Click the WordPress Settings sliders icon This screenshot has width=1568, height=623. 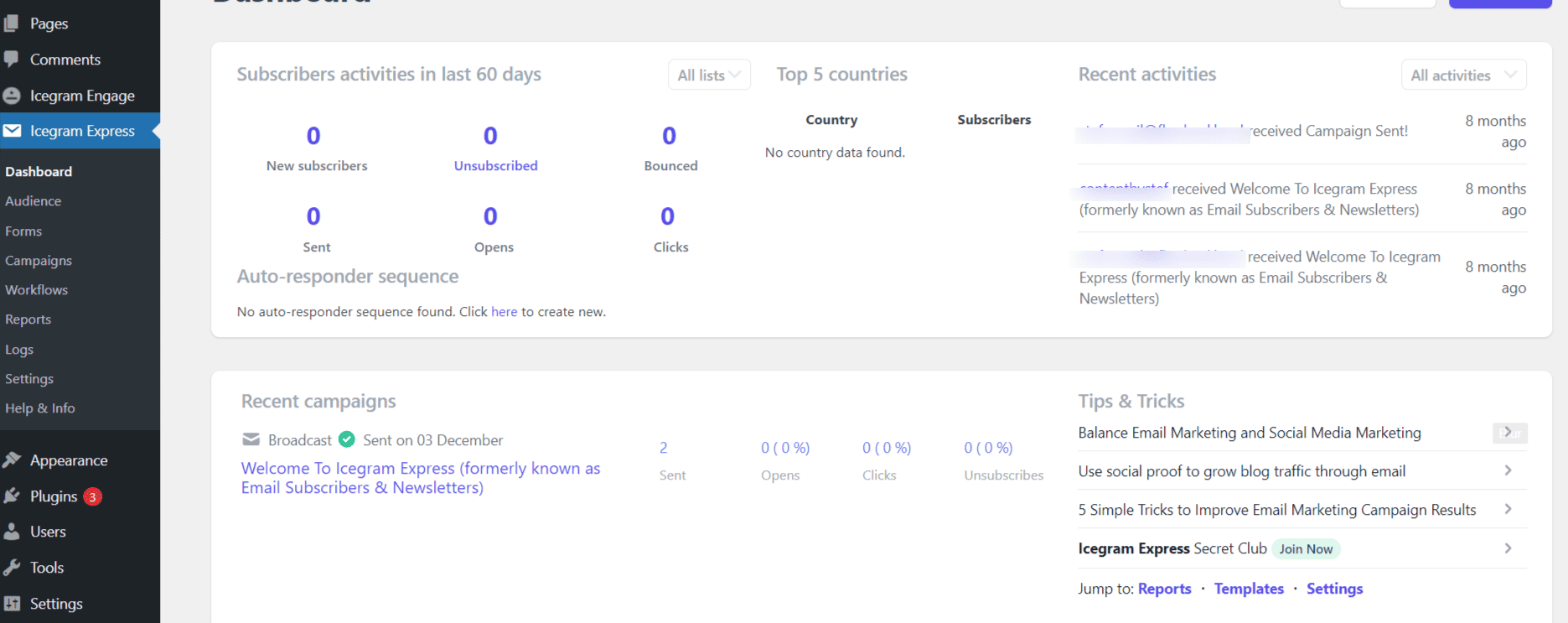pos(12,604)
